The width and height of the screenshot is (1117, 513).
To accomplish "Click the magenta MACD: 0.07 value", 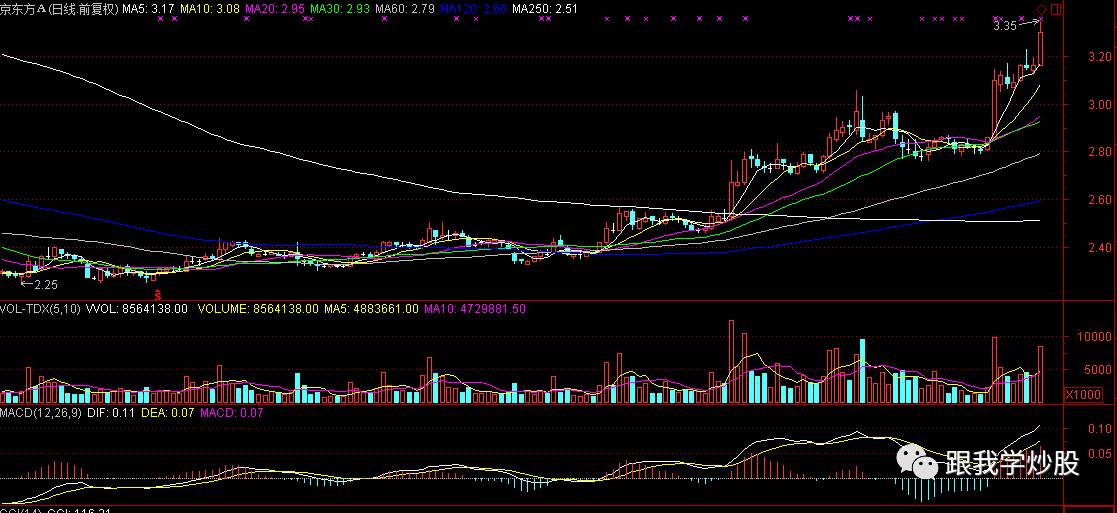I will (232, 413).
